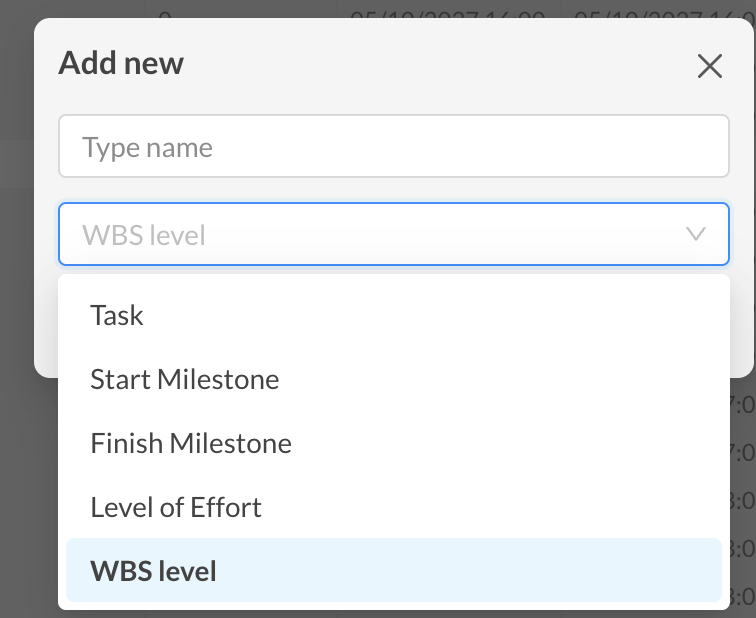Click the WBS level placeholder text in the select box

click(144, 235)
